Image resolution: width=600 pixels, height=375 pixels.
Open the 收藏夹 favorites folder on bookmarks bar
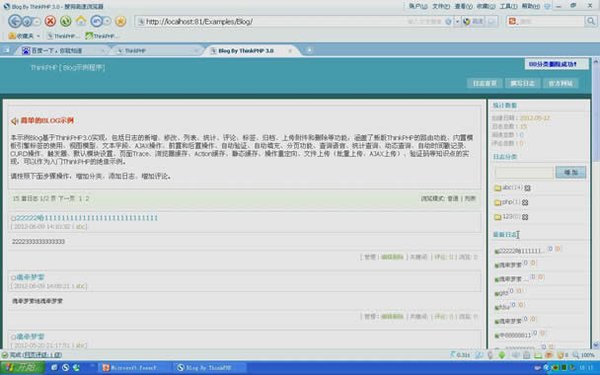pyautogui.click(x=24, y=36)
